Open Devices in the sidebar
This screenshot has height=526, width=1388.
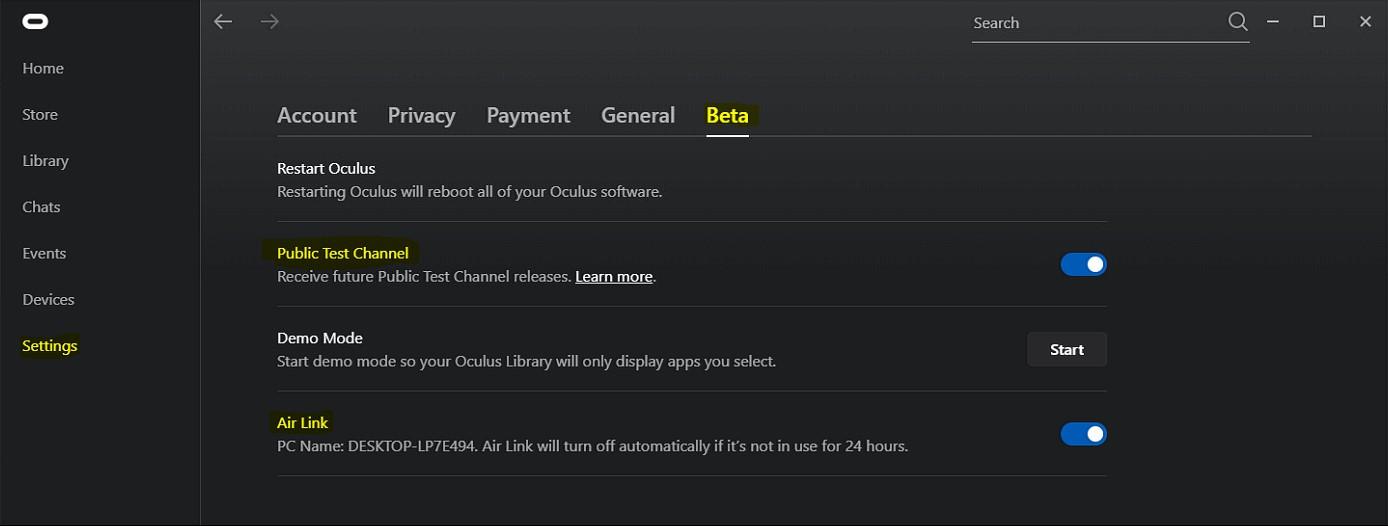48,299
